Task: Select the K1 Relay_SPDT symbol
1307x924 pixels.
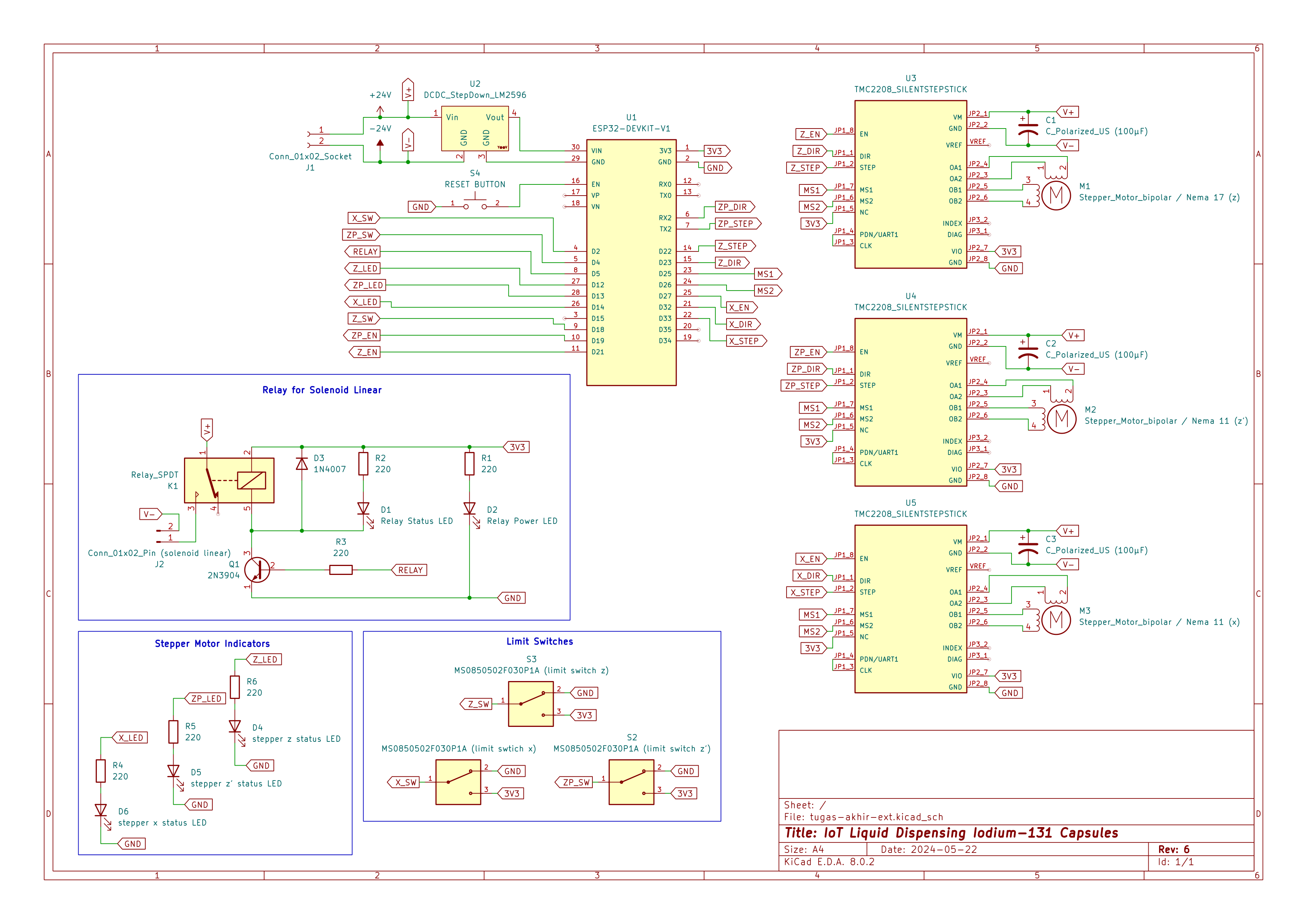Action: pos(229,481)
